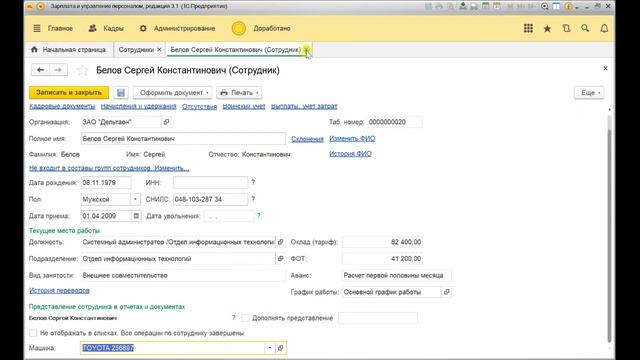Click the Полное имя input field
The image size is (640, 360).
(183, 139)
